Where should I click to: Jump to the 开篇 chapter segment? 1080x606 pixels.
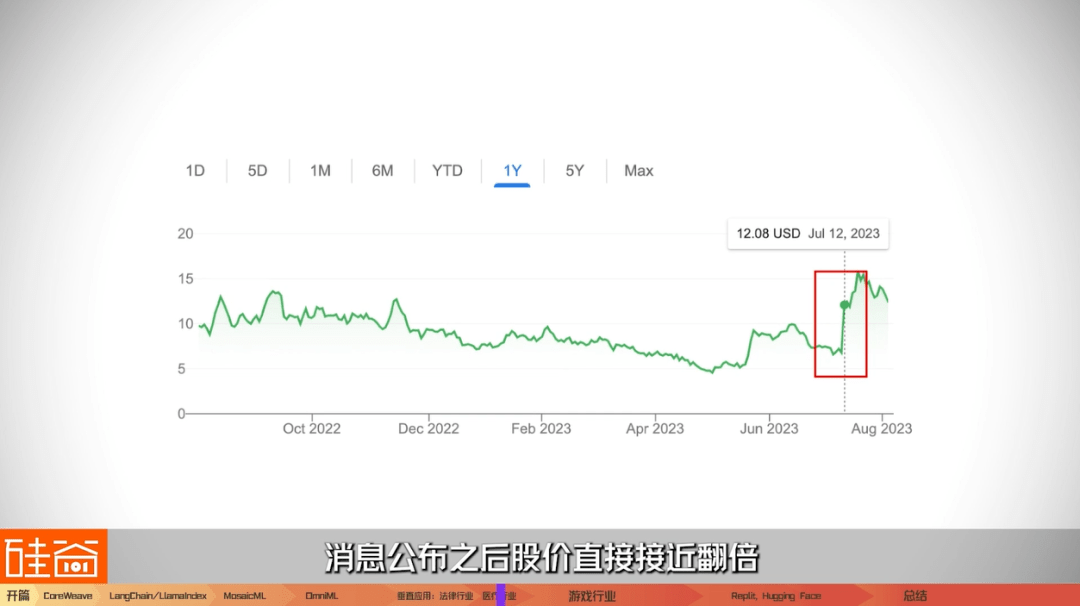coord(18,596)
